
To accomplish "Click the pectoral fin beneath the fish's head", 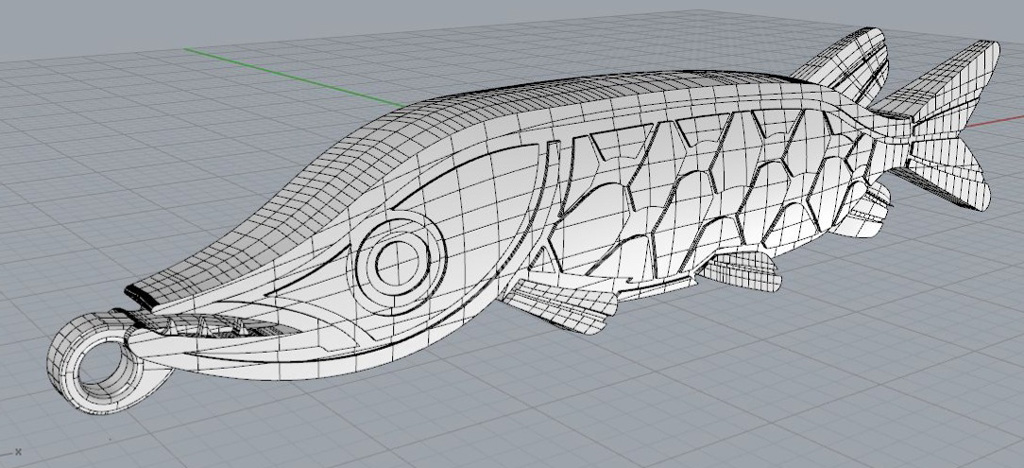I will (x=560, y=305).
